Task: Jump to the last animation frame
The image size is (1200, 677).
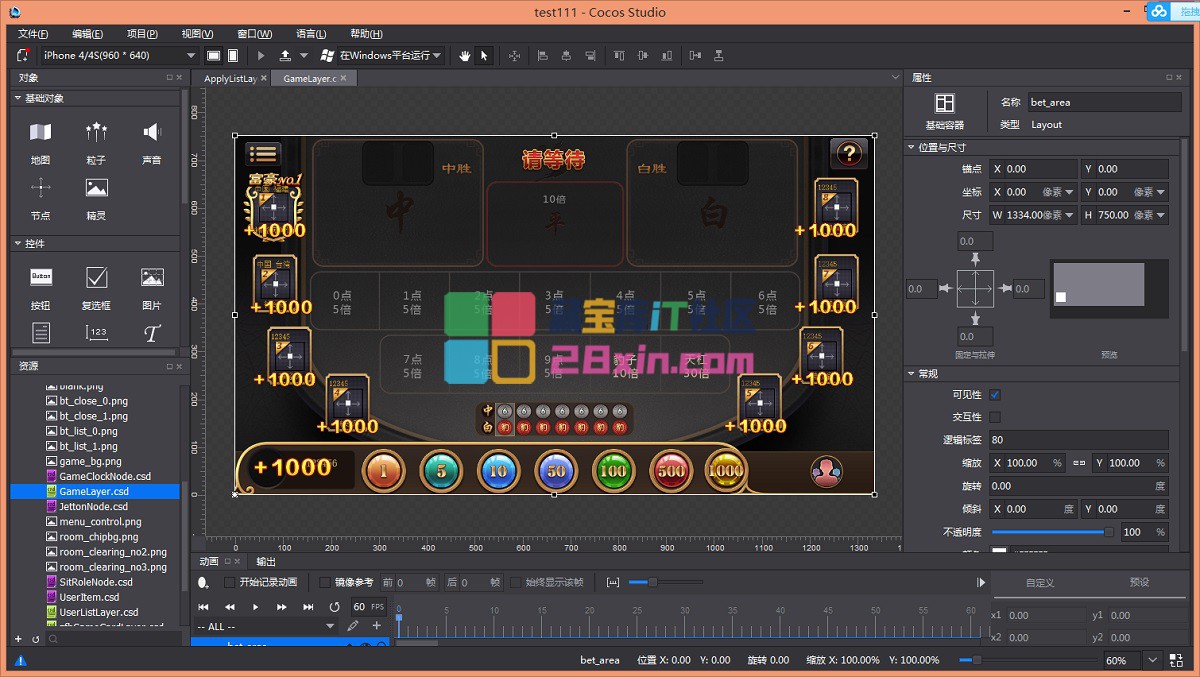Action: pos(308,607)
